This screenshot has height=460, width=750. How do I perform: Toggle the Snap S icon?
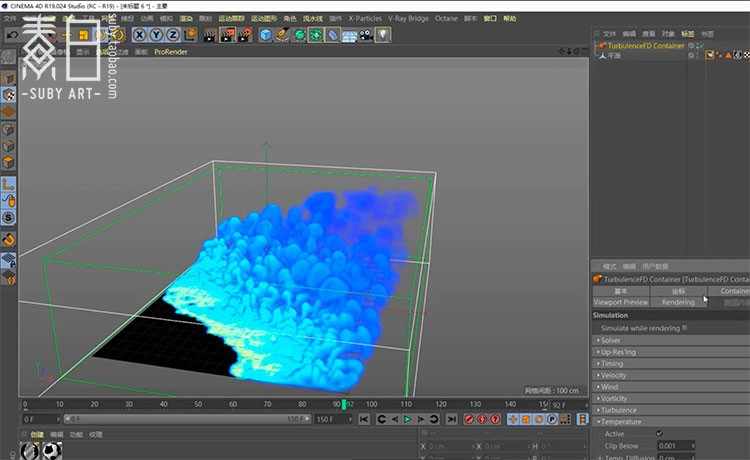click(x=9, y=218)
